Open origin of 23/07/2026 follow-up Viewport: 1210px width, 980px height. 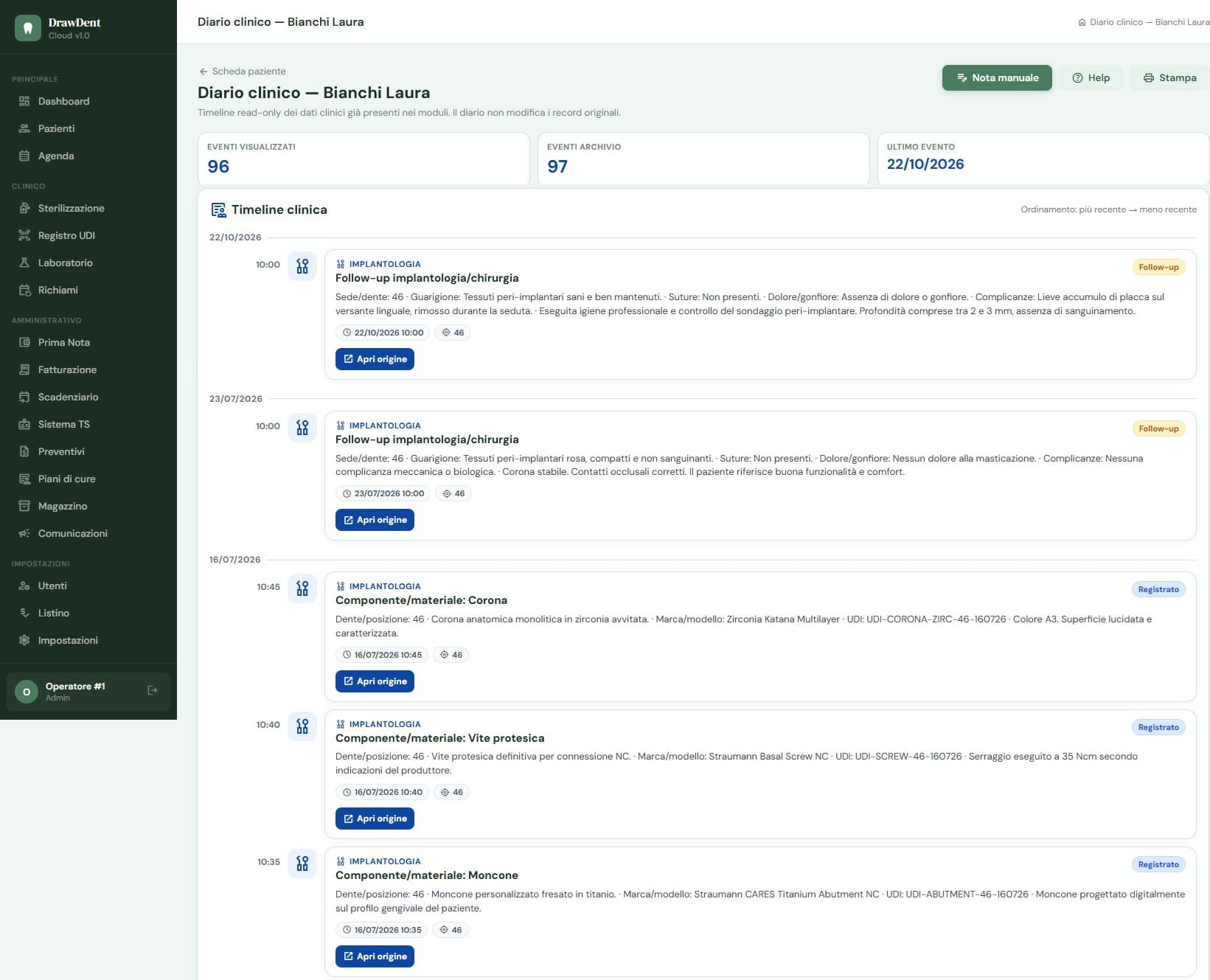[x=375, y=520]
